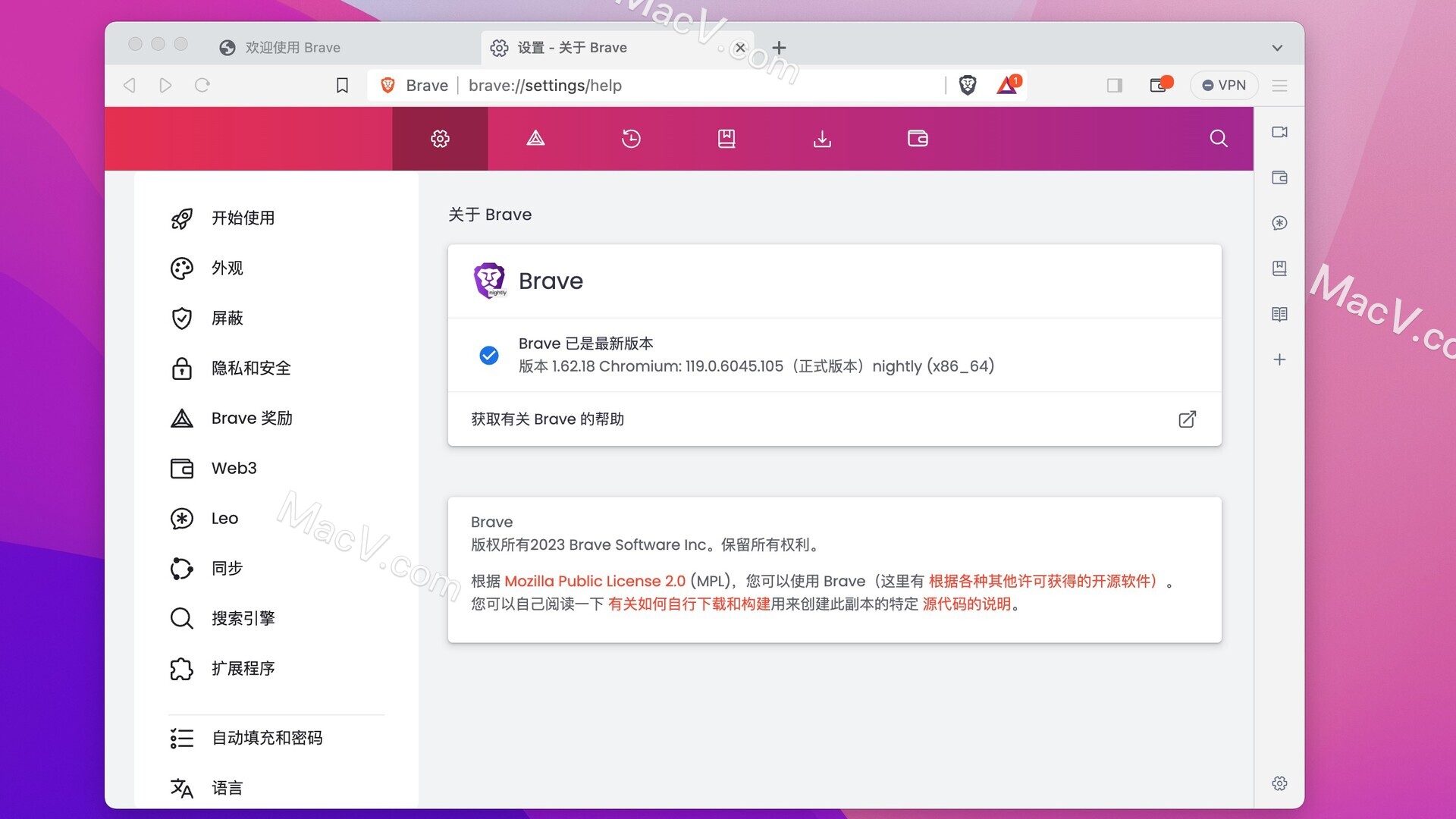Open Wallet in right sidebar

click(x=1280, y=177)
